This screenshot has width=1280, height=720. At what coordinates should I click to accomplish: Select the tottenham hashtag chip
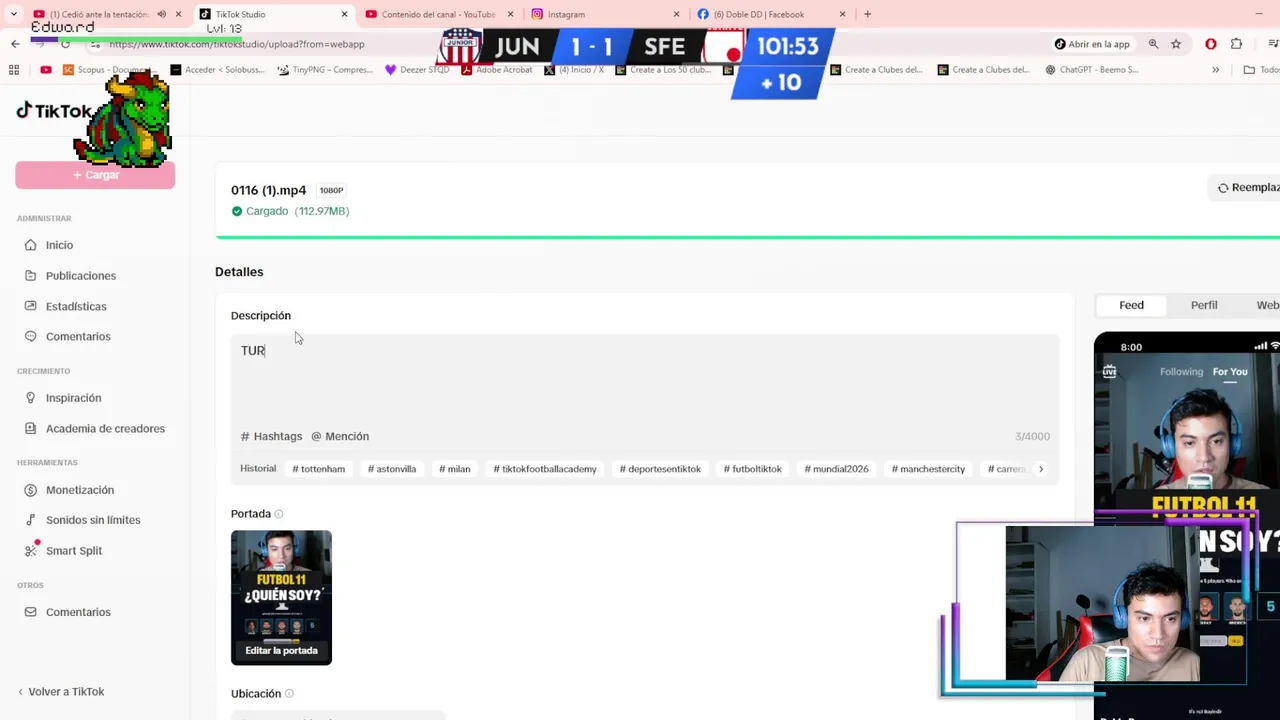pyautogui.click(x=318, y=469)
